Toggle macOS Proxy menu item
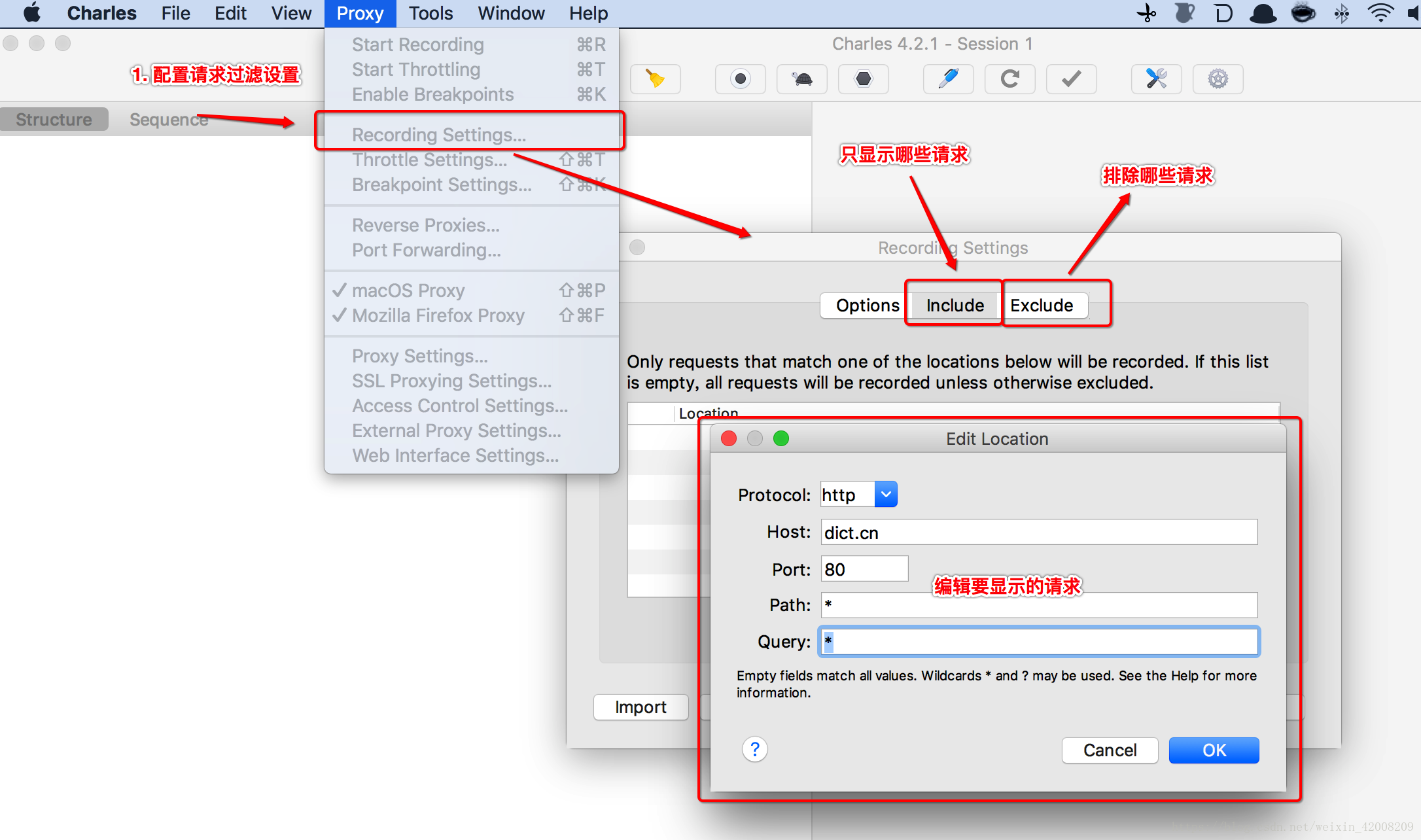The height and width of the screenshot is (840, 1421). tap(471, 290)
